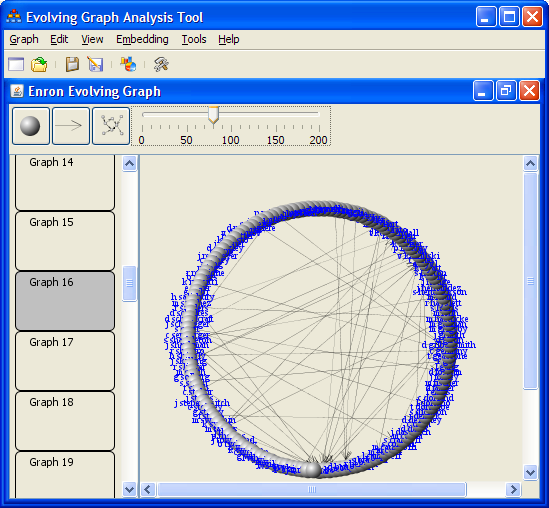The image size is (549, 508).
Task: Save using the floppy disk icon
Action: (x=72, y=64)
